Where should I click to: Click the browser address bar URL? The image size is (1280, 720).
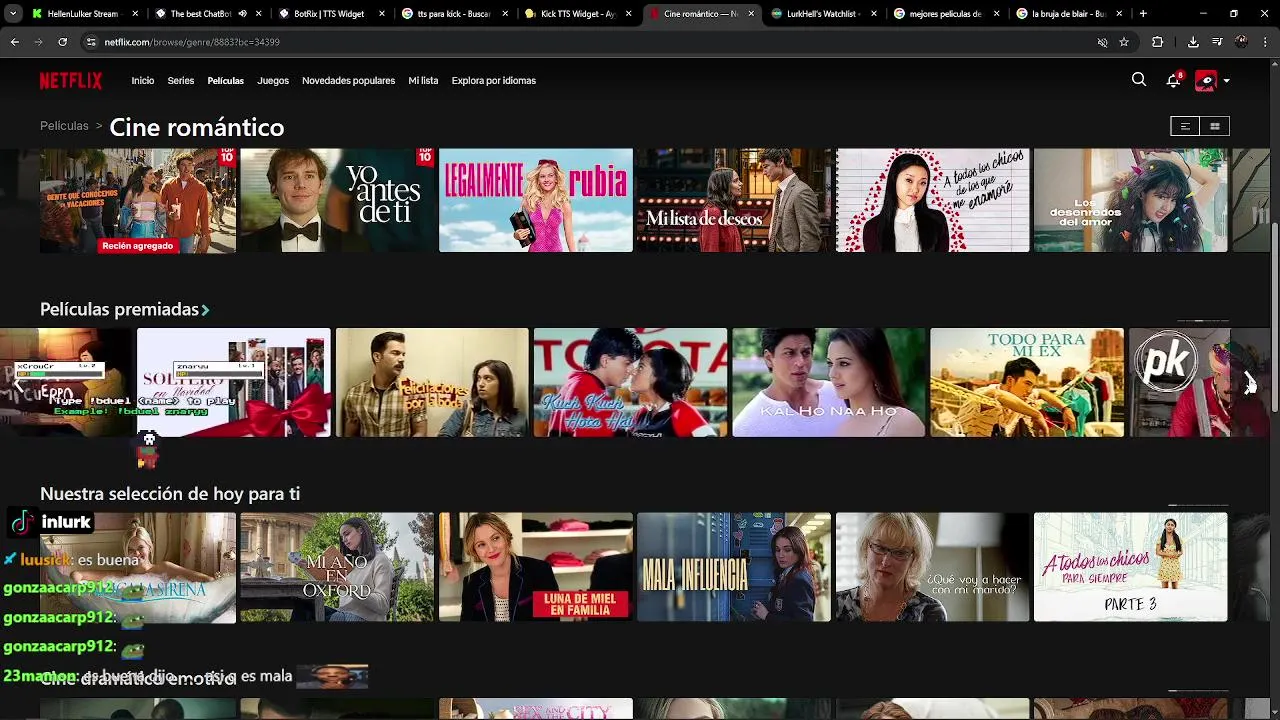192,42
